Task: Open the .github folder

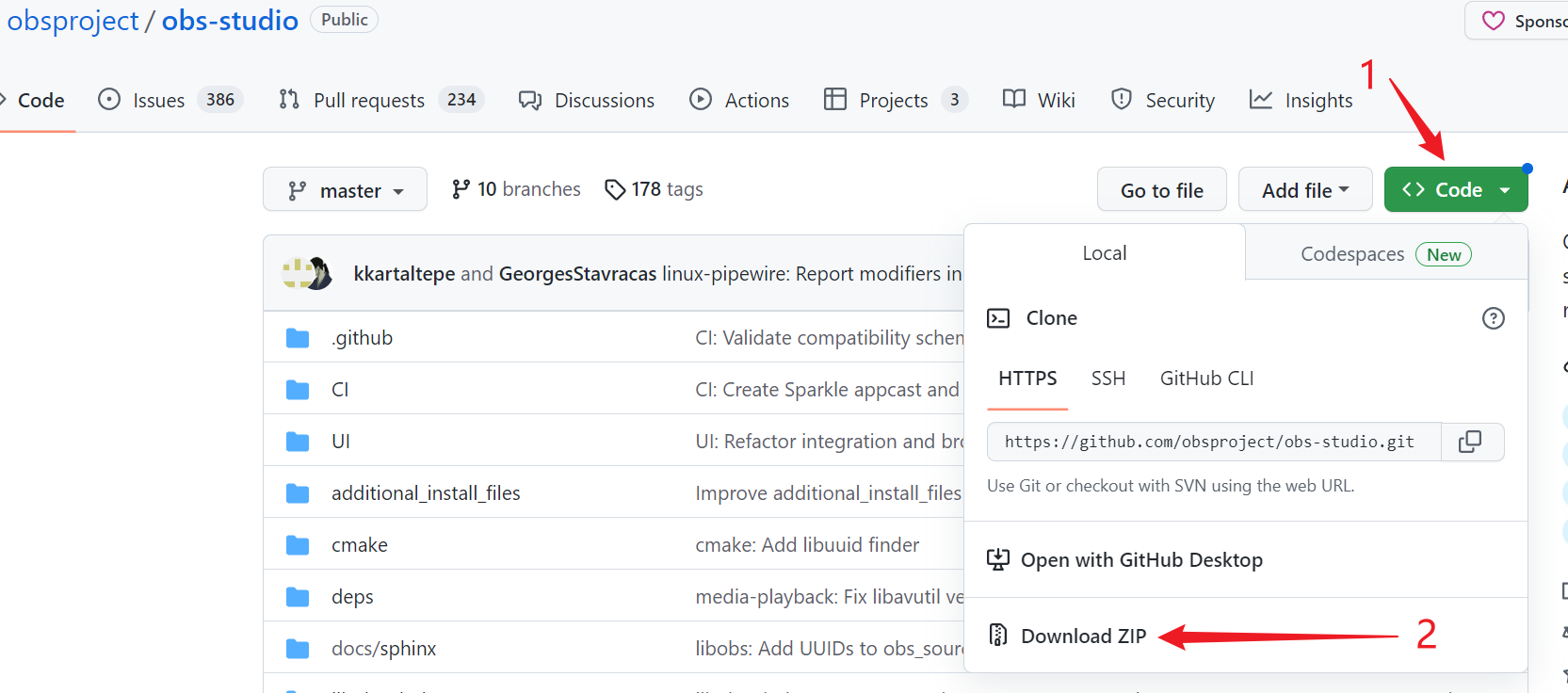Action: tap(362, 338)
